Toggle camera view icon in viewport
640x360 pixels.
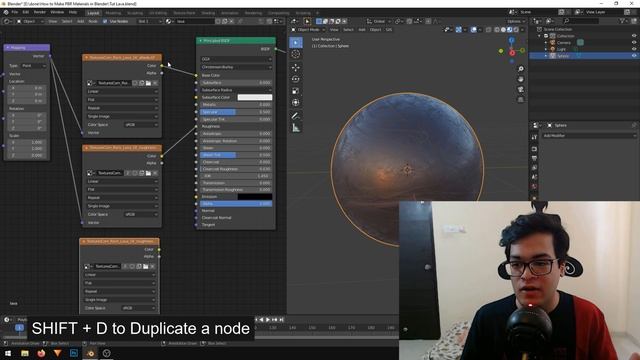click(x=521, y=89)
